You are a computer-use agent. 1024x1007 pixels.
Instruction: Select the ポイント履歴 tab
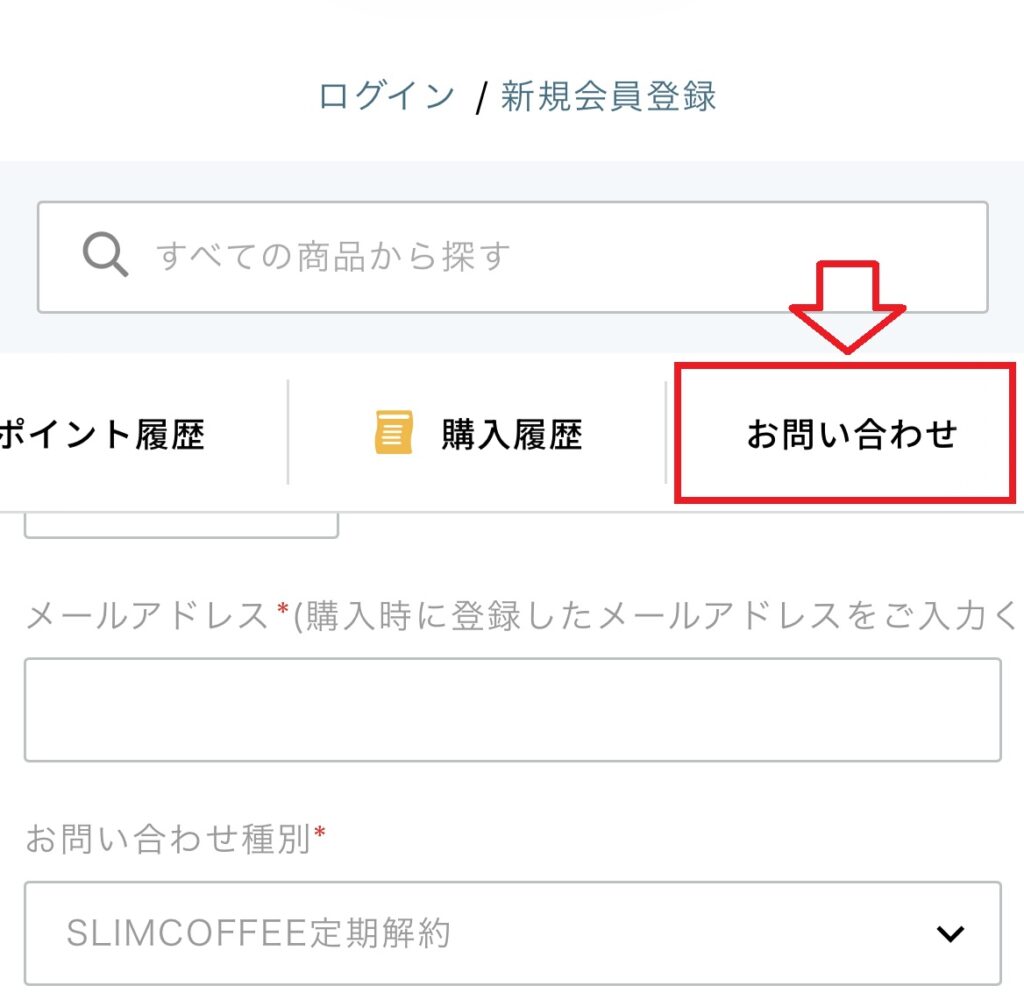(x=105, y=434)
